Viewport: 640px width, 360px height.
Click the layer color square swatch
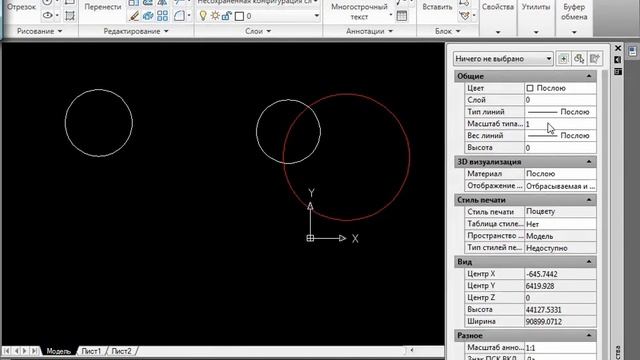[240, 16]
